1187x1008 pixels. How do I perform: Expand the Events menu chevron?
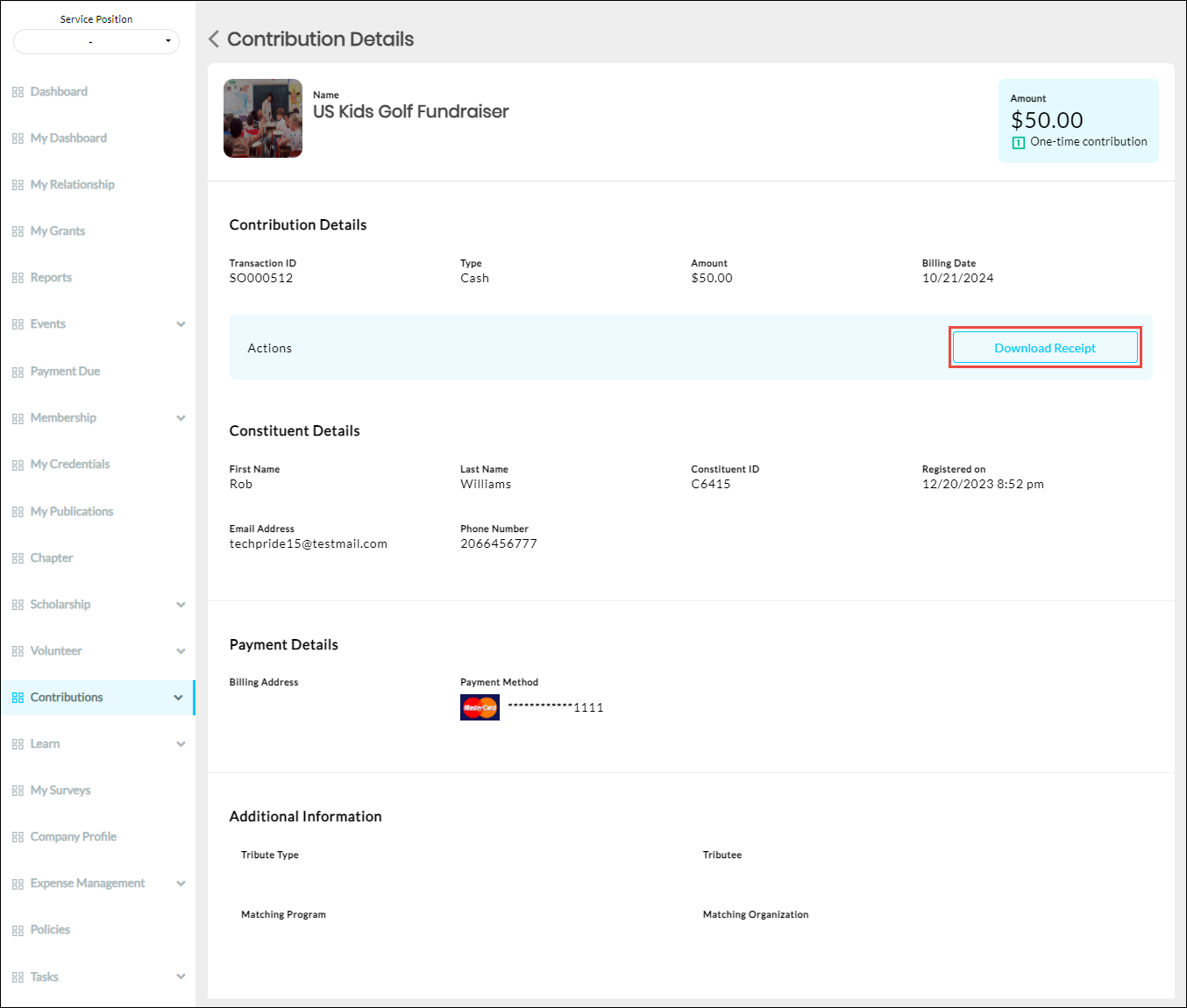[181, 324]
